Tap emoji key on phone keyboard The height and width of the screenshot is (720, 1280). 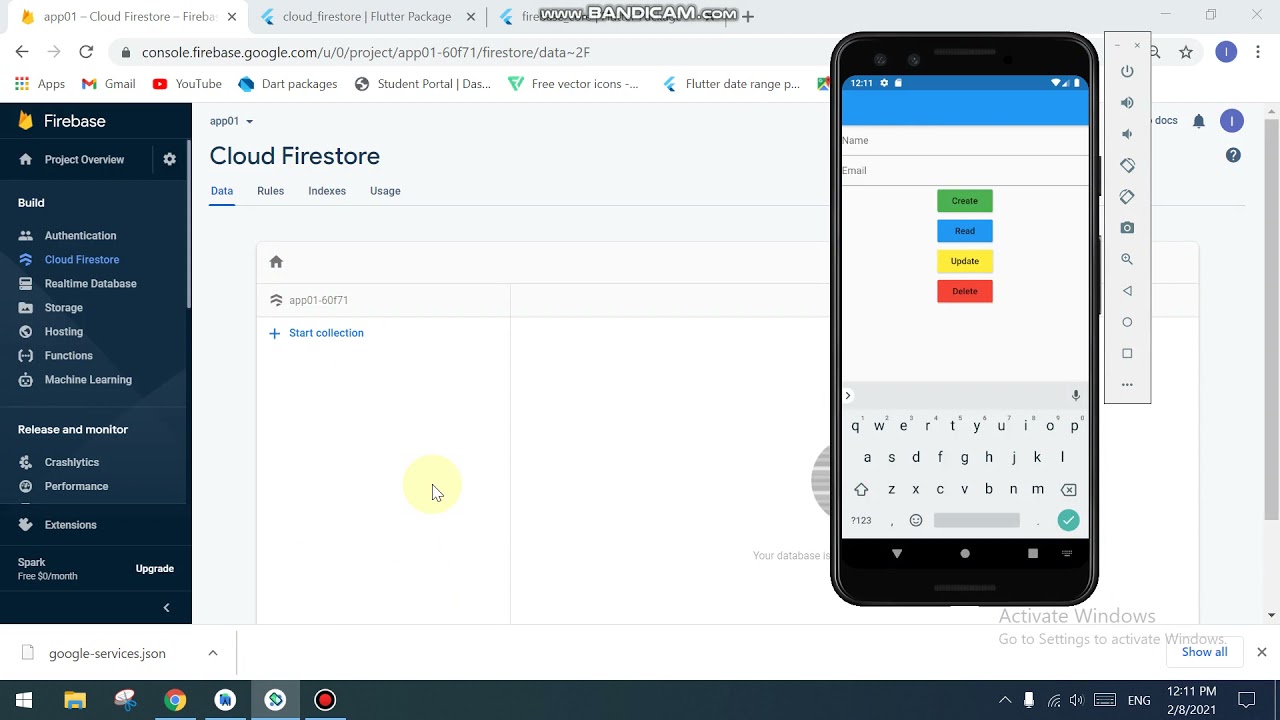(916, 520)
